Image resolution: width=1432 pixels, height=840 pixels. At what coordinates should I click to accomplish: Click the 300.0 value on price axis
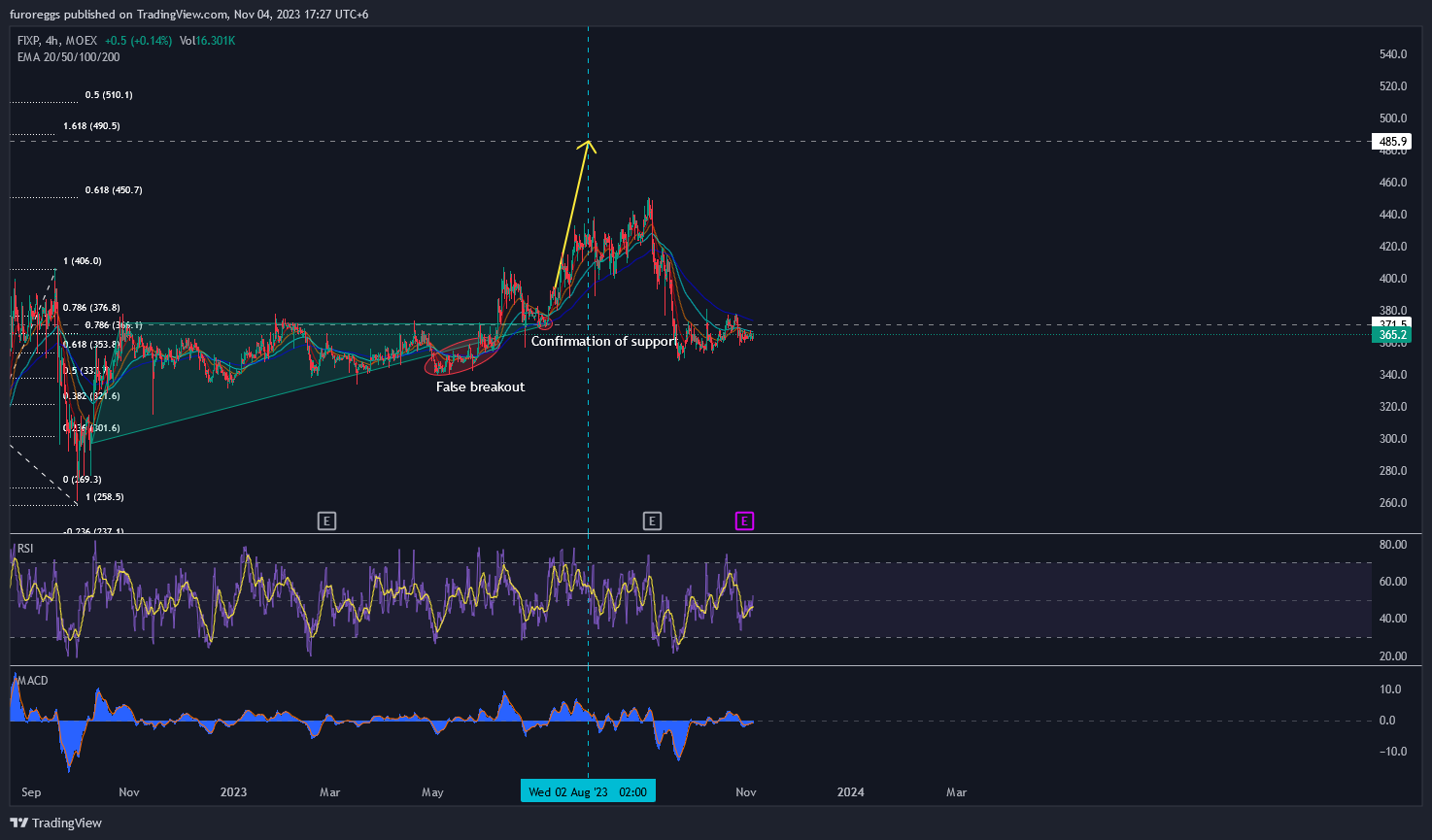pyautogui.click(x=1393, y=439)
